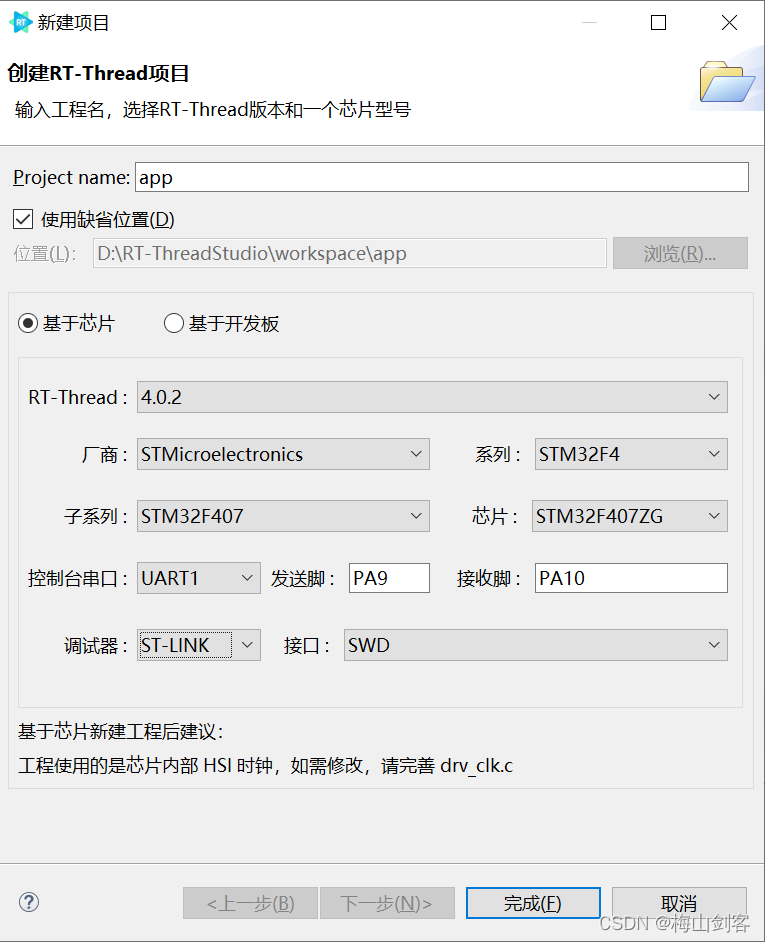
Task: Click the 创建RT-Thread项目 heading text
Action: click(99, 73)
